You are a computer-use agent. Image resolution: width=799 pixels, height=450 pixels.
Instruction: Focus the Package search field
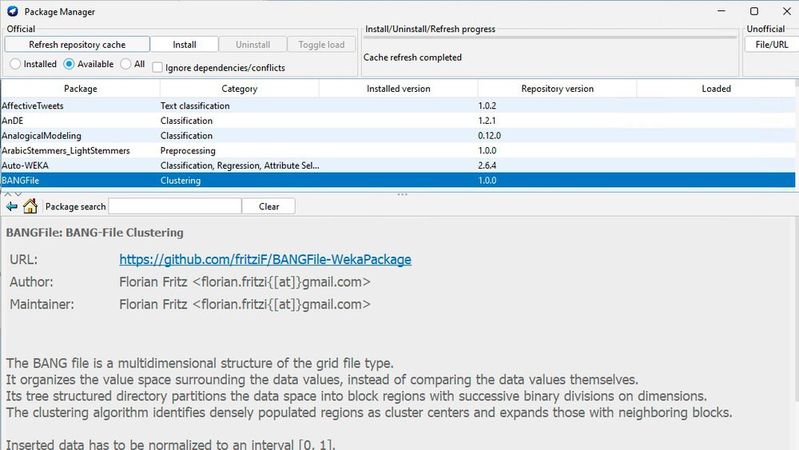pos(175,206)
